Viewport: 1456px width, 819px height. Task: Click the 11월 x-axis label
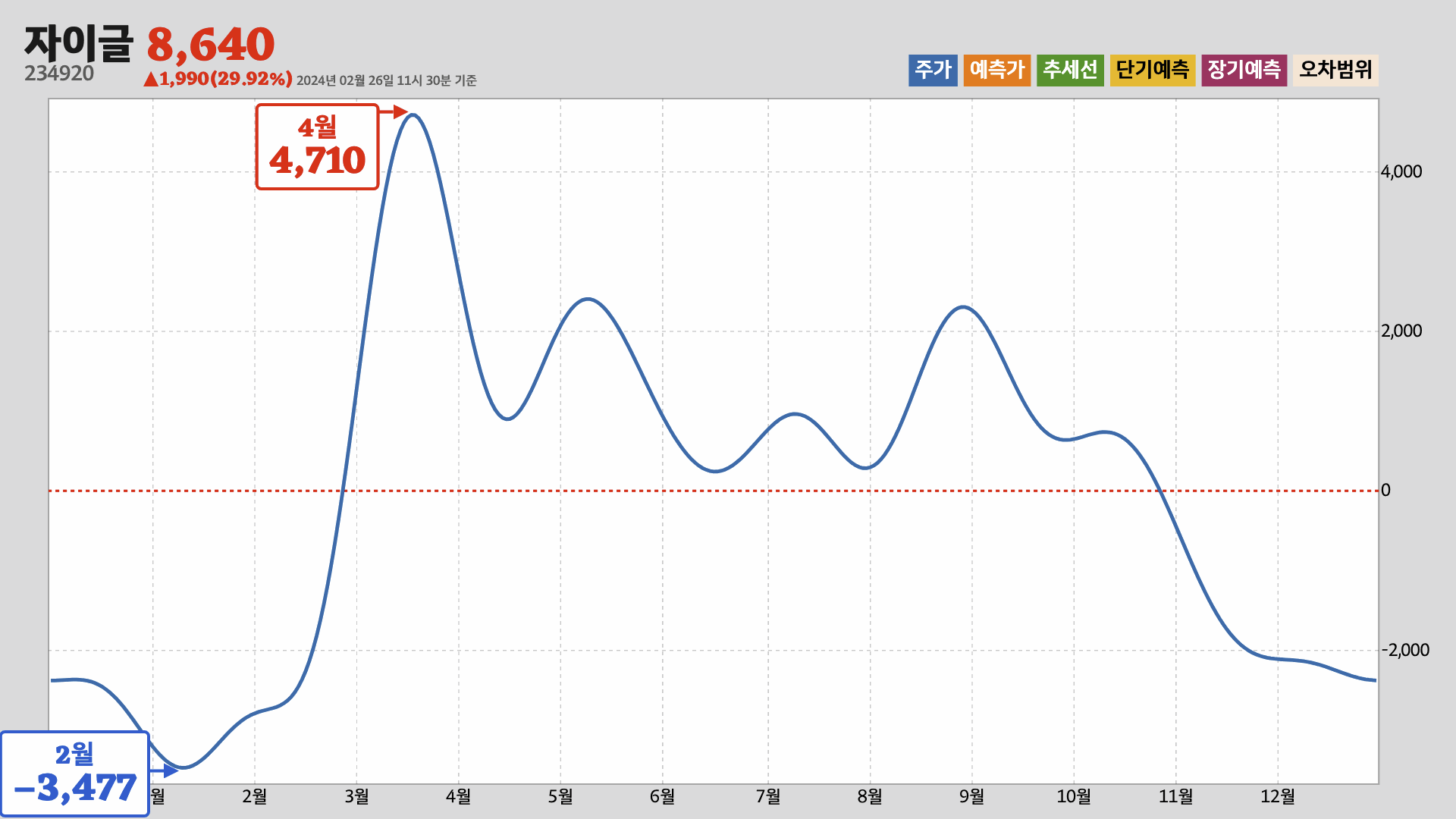pyautogui.click(x=1175, y=796)
